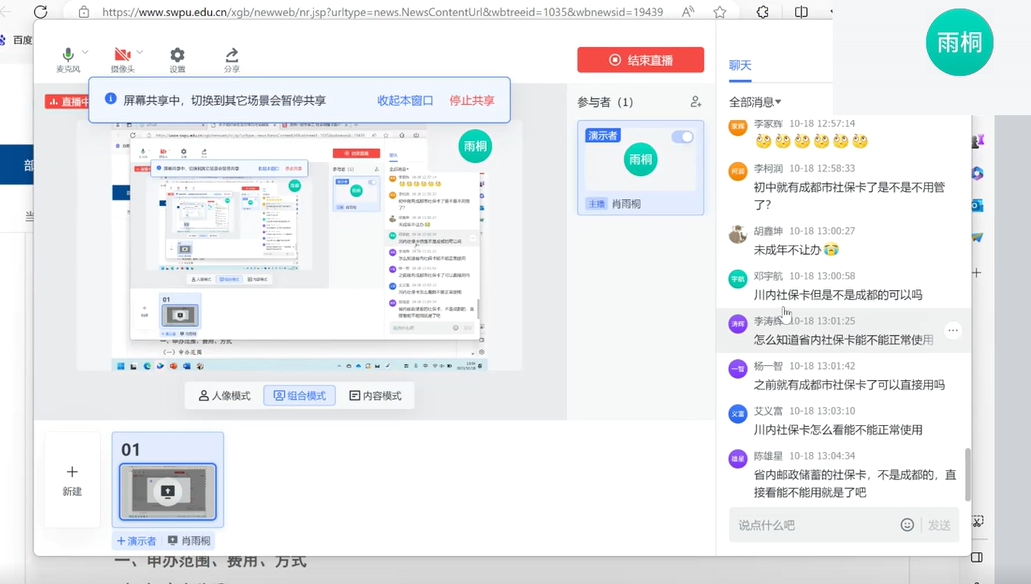This screenshot has height=584, width=1031.
Task: Click the red 结束直播 button
Action: point(640,60)
